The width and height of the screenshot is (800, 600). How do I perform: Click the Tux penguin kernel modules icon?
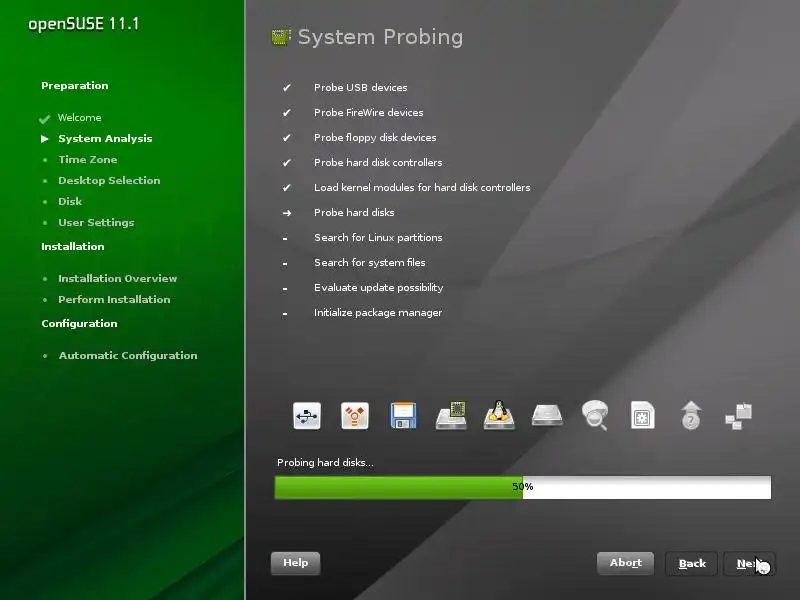click(x=499, y=415)
